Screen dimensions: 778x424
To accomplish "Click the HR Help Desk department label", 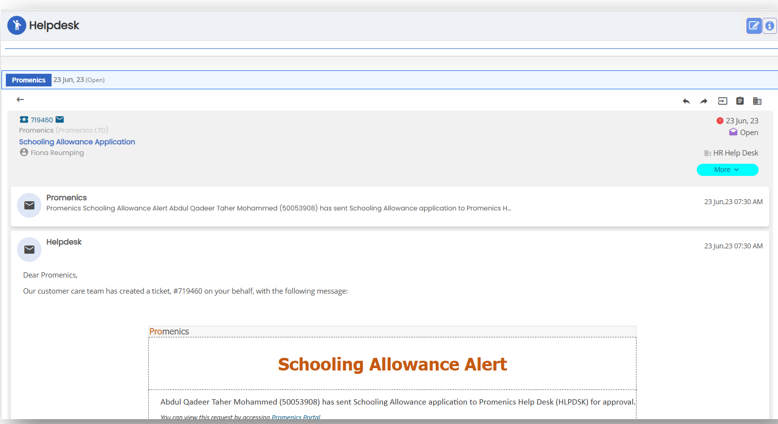I will 735,153.
